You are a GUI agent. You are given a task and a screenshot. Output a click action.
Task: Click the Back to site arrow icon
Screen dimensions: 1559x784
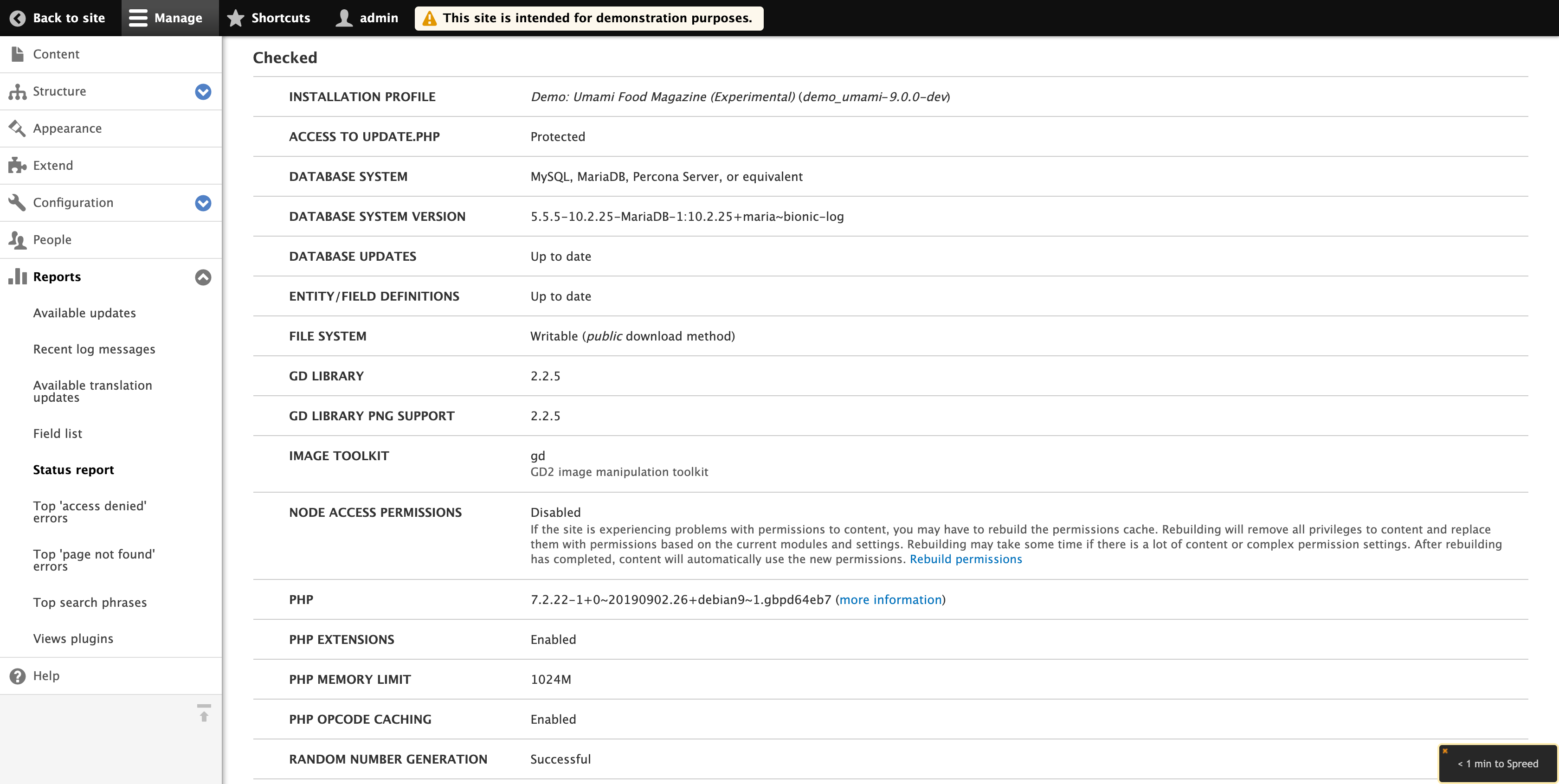[x=18, y=18]
